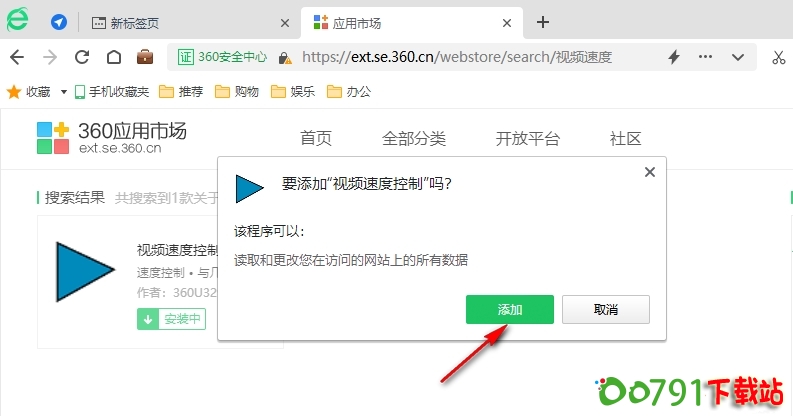793x416 pixels.
Task: Open the 办公 bookmark folder
Action: (349, 91)
